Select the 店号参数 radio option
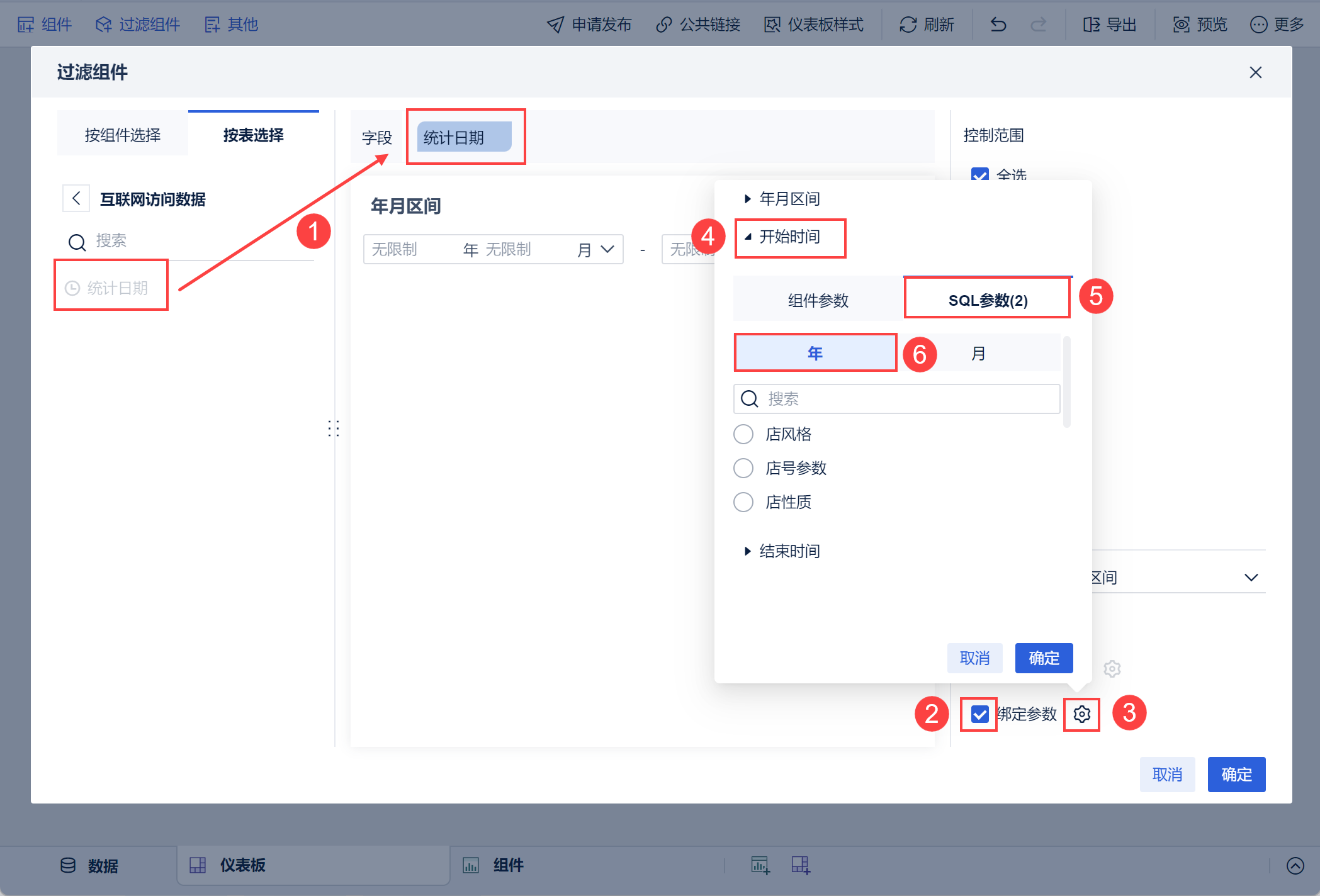This screenshot has width=1320, height=896. 743,468
